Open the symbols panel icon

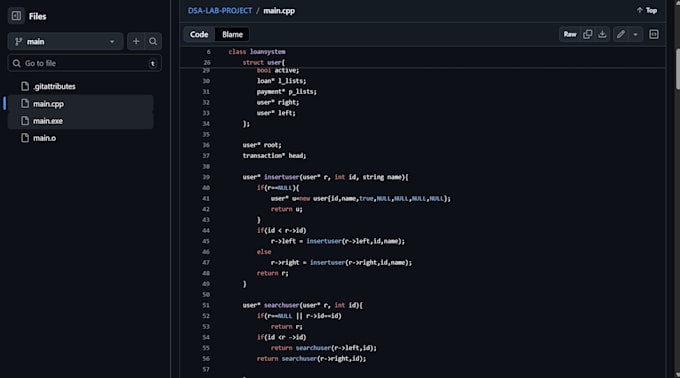(x=654, y=34)
